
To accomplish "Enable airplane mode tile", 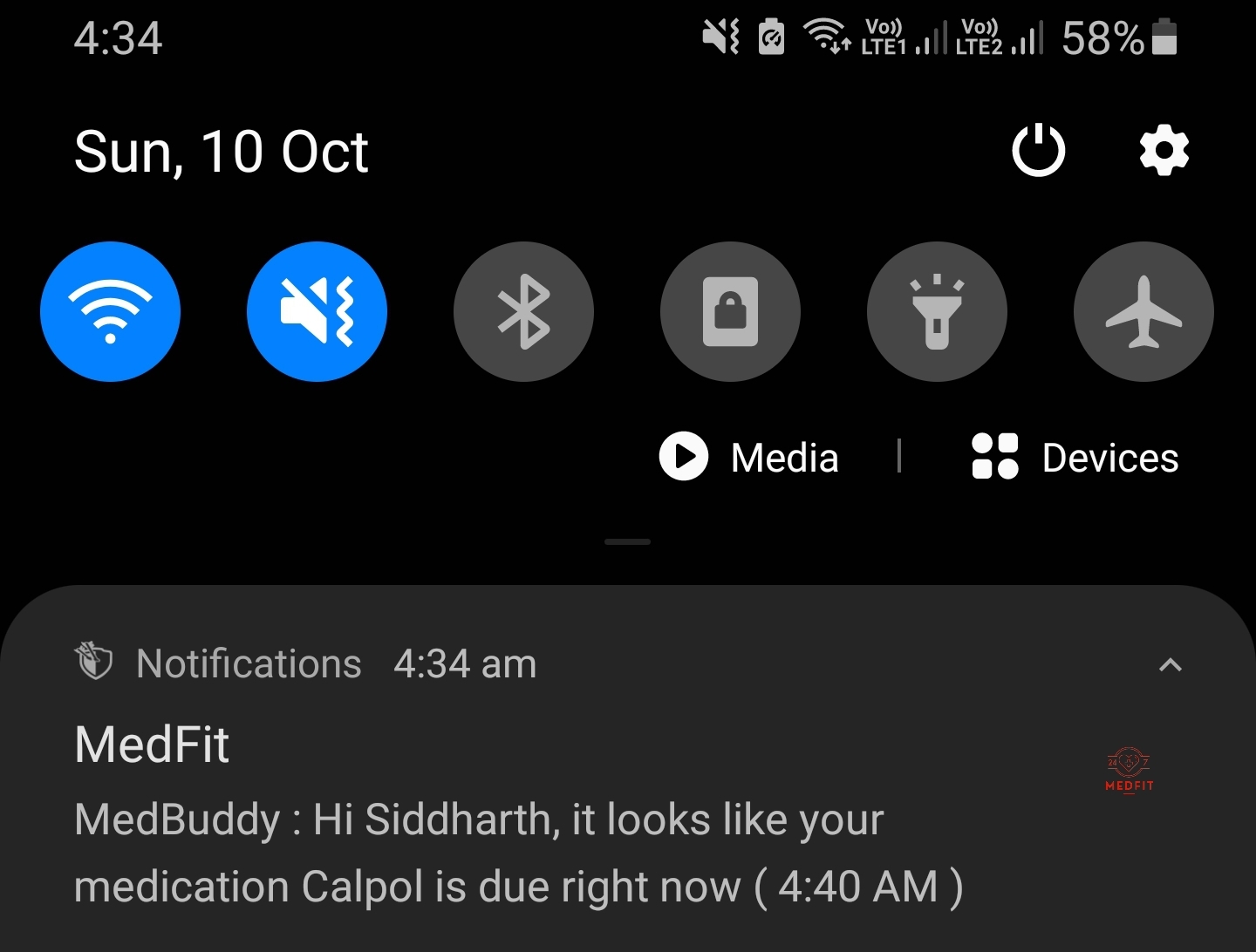I will pyautogui.click(x=1143, y=311).
